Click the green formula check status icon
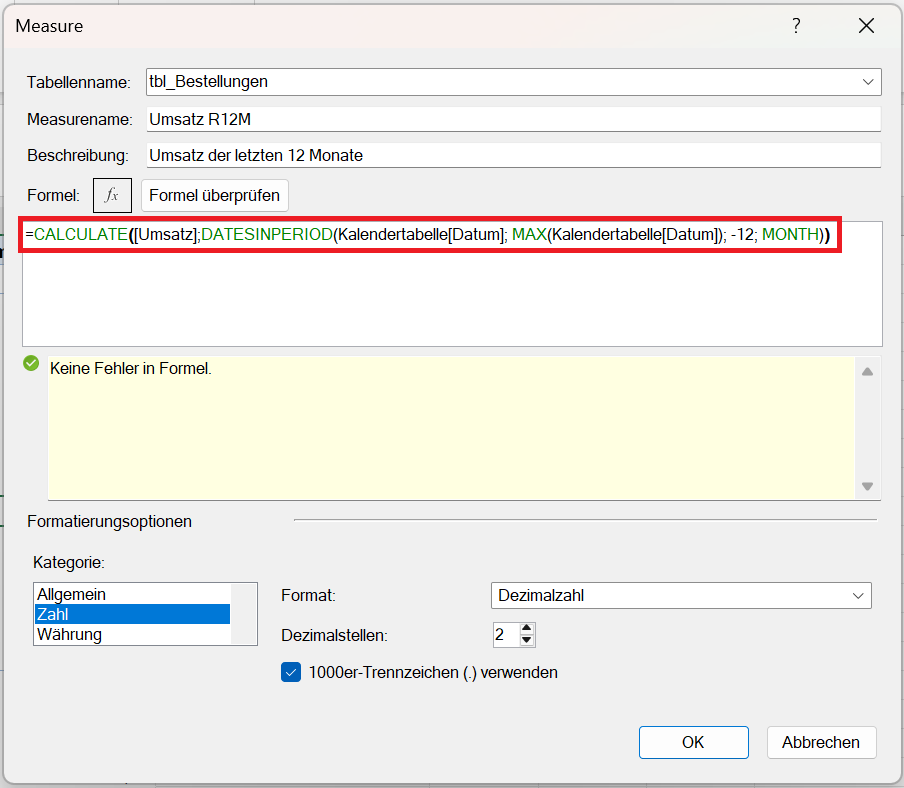Viewport: 904px width, 788px height. [31, 363]
